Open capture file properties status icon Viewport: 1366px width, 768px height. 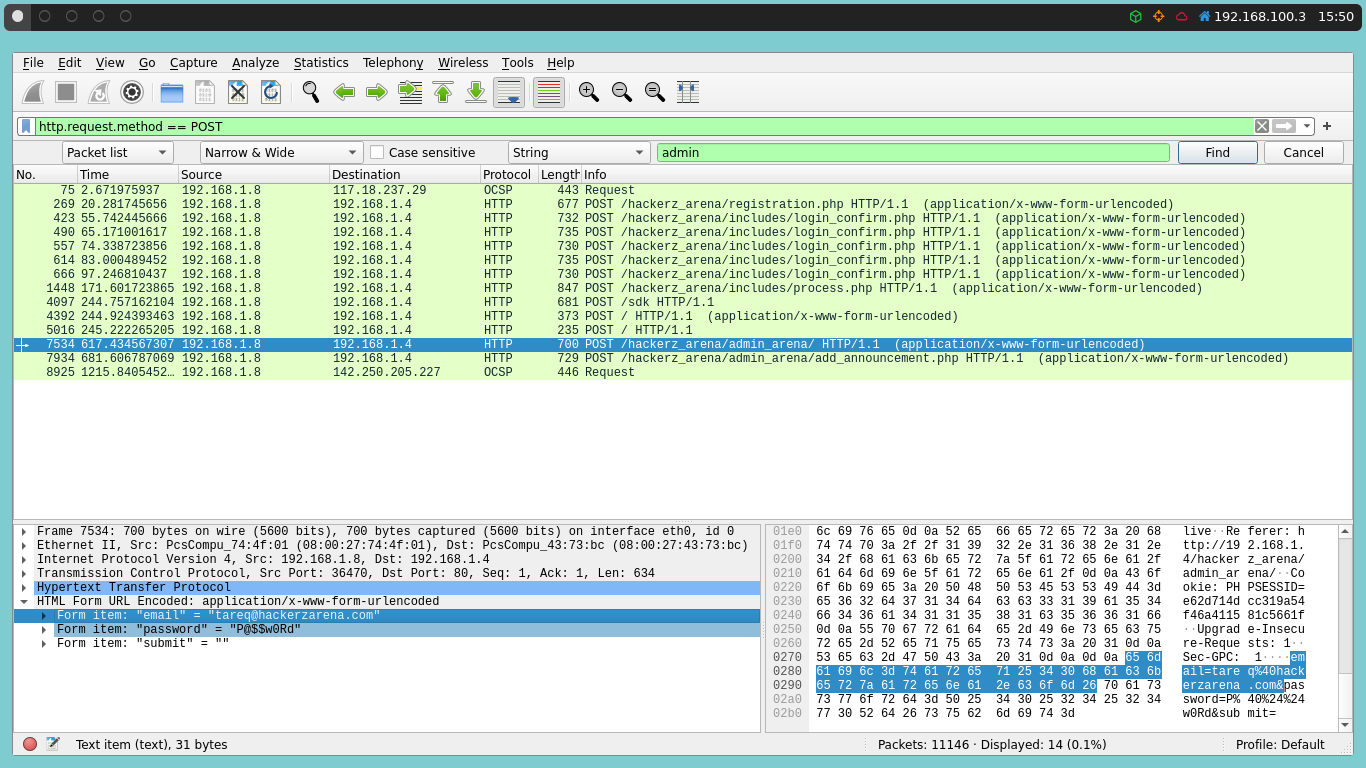click(53, 744)
